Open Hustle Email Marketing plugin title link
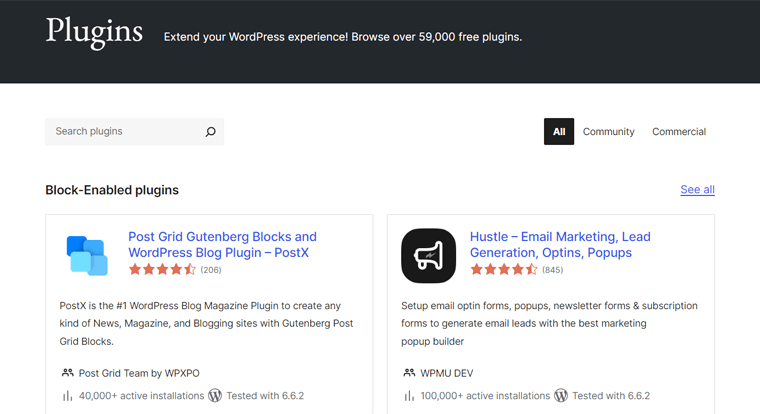The image size is (760, 414). 560,244
